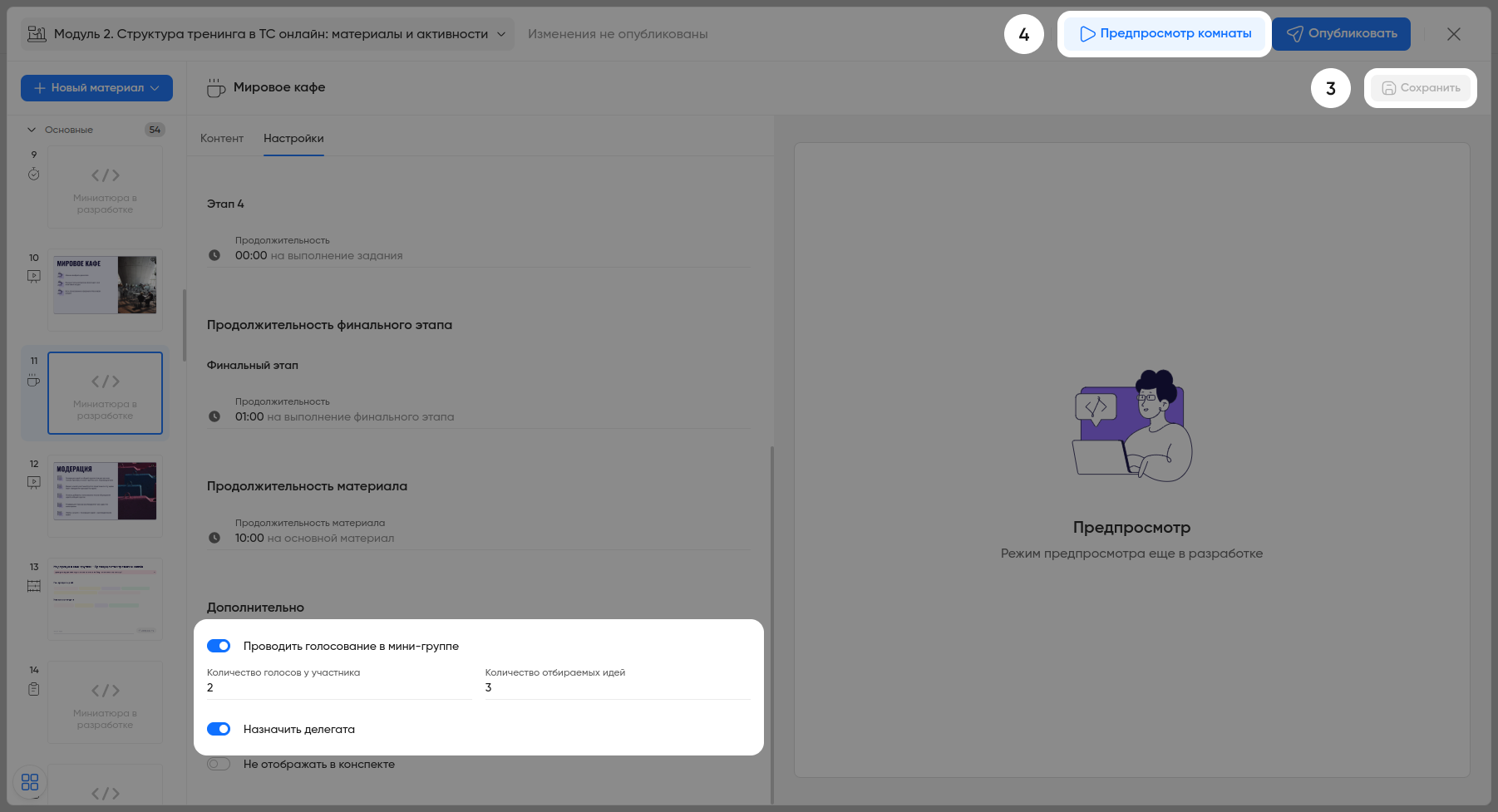Click presentation icon next to slide 10
The width and height of the screenshot is (1498, 812).
click(34, 276)
